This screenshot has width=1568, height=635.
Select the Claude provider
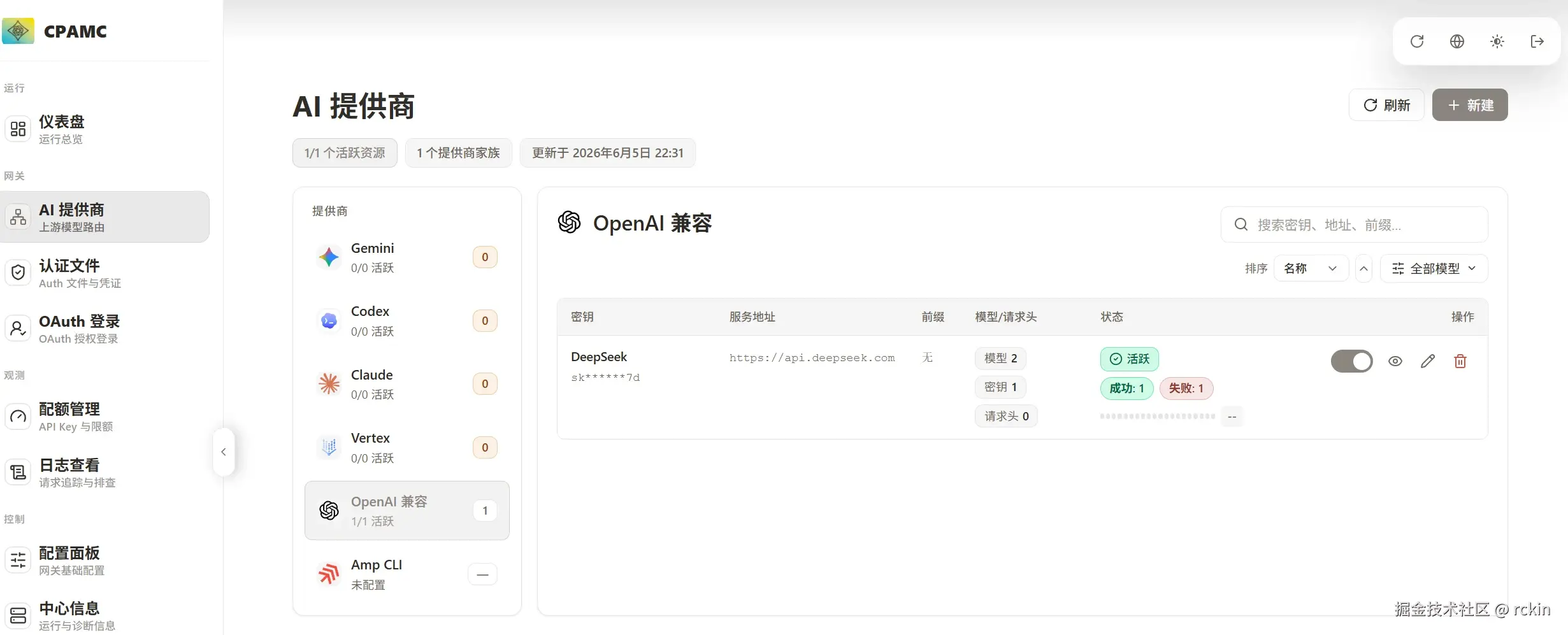[407, 384]
